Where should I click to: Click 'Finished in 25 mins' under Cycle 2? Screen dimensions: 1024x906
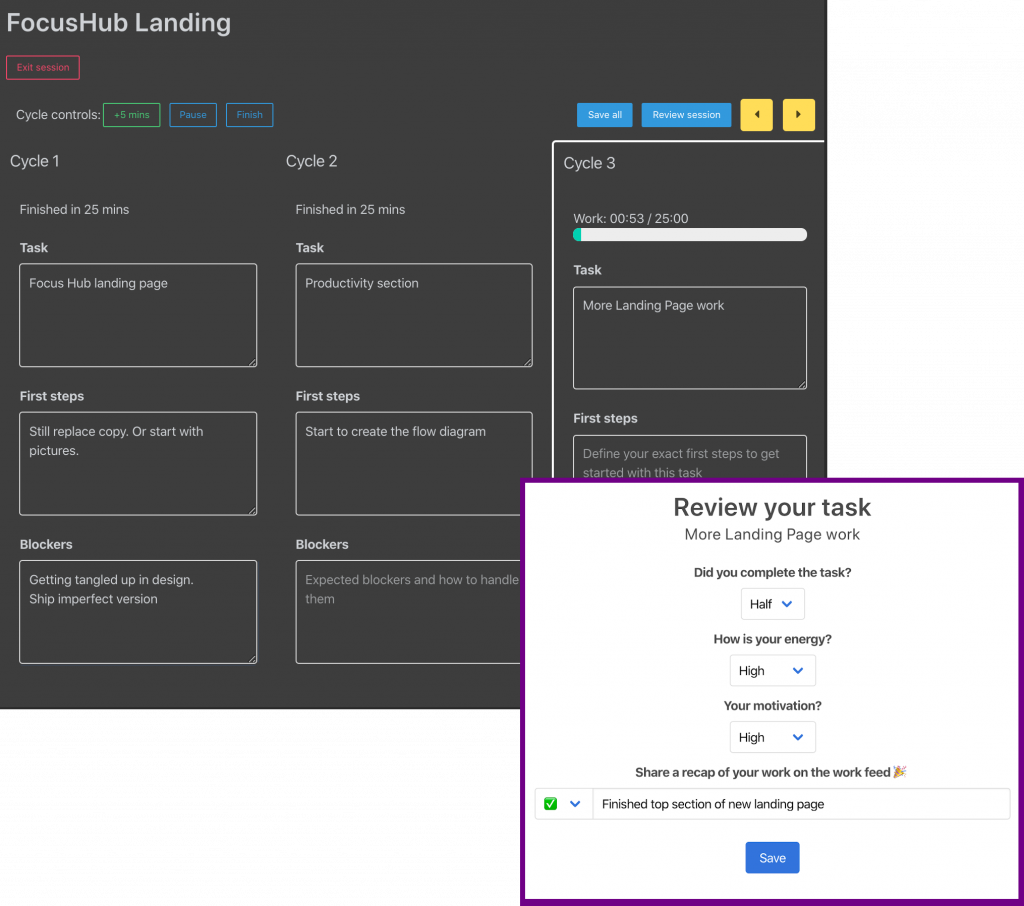pyautogui.click(x=350, y=210)
